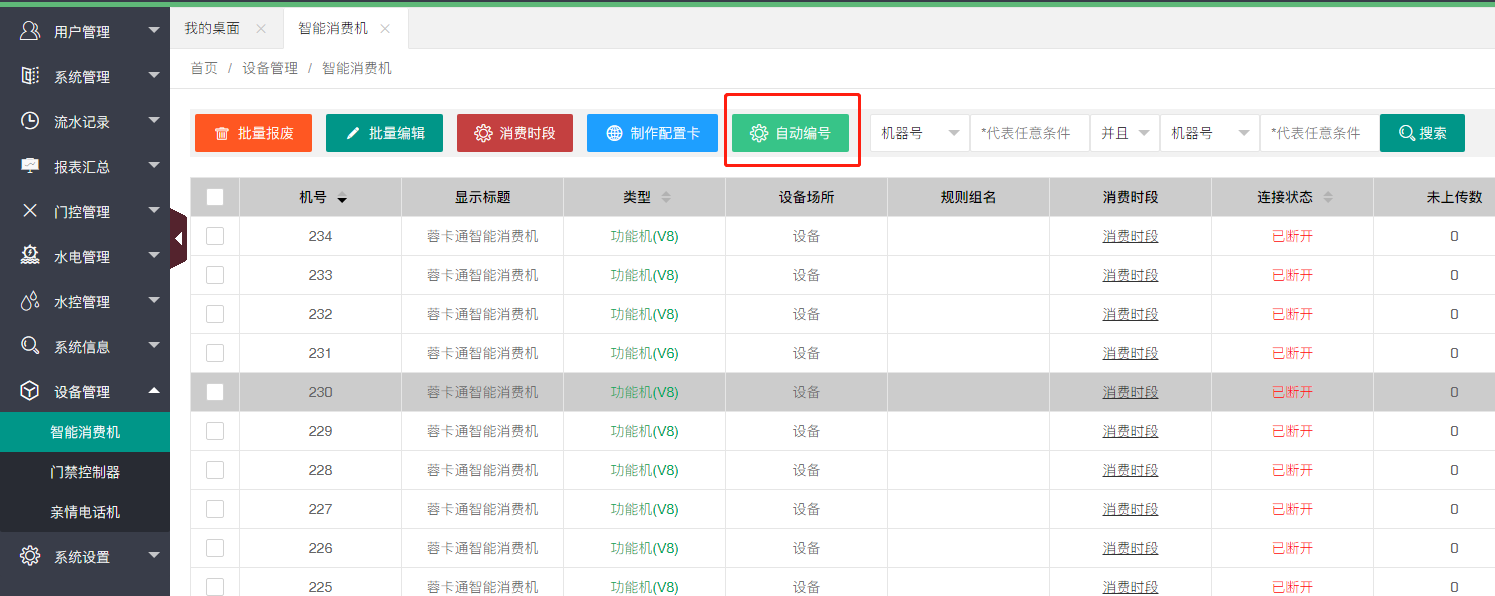Open the first 机器号 filter dropdown
Screen dimensions: 1495x596
tap(919, 133)
